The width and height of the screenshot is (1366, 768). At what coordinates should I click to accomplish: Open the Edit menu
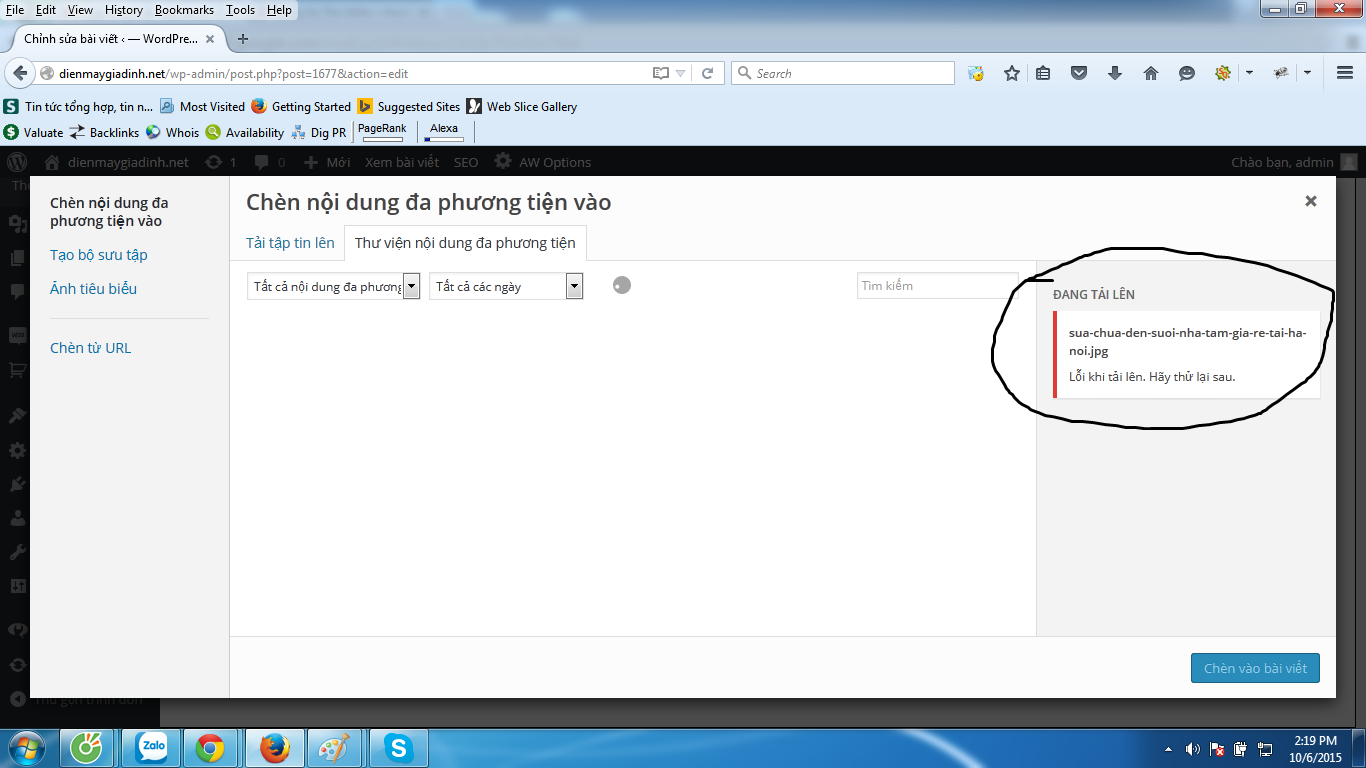(46, 9)
